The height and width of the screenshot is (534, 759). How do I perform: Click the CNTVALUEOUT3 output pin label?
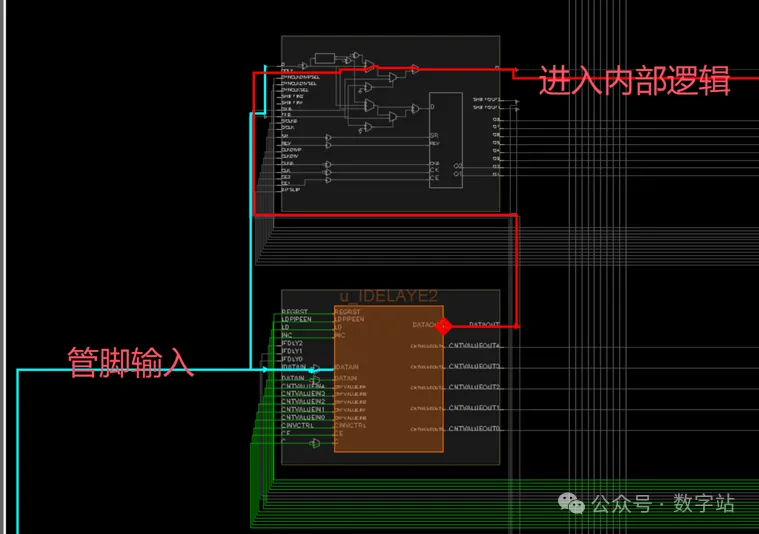(x=474, y=366)
